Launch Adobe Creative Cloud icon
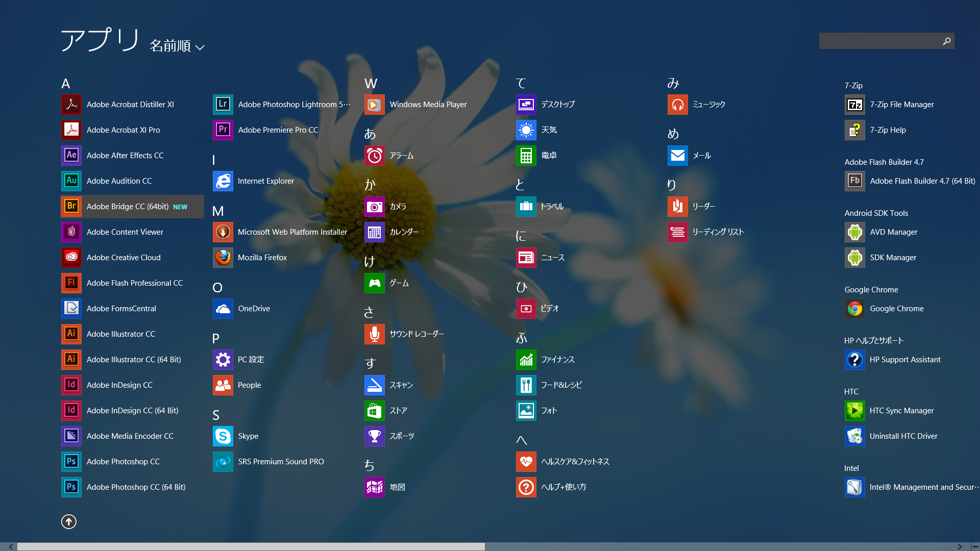This screenshot has width=980, height=551. click(x=71, y=257)
